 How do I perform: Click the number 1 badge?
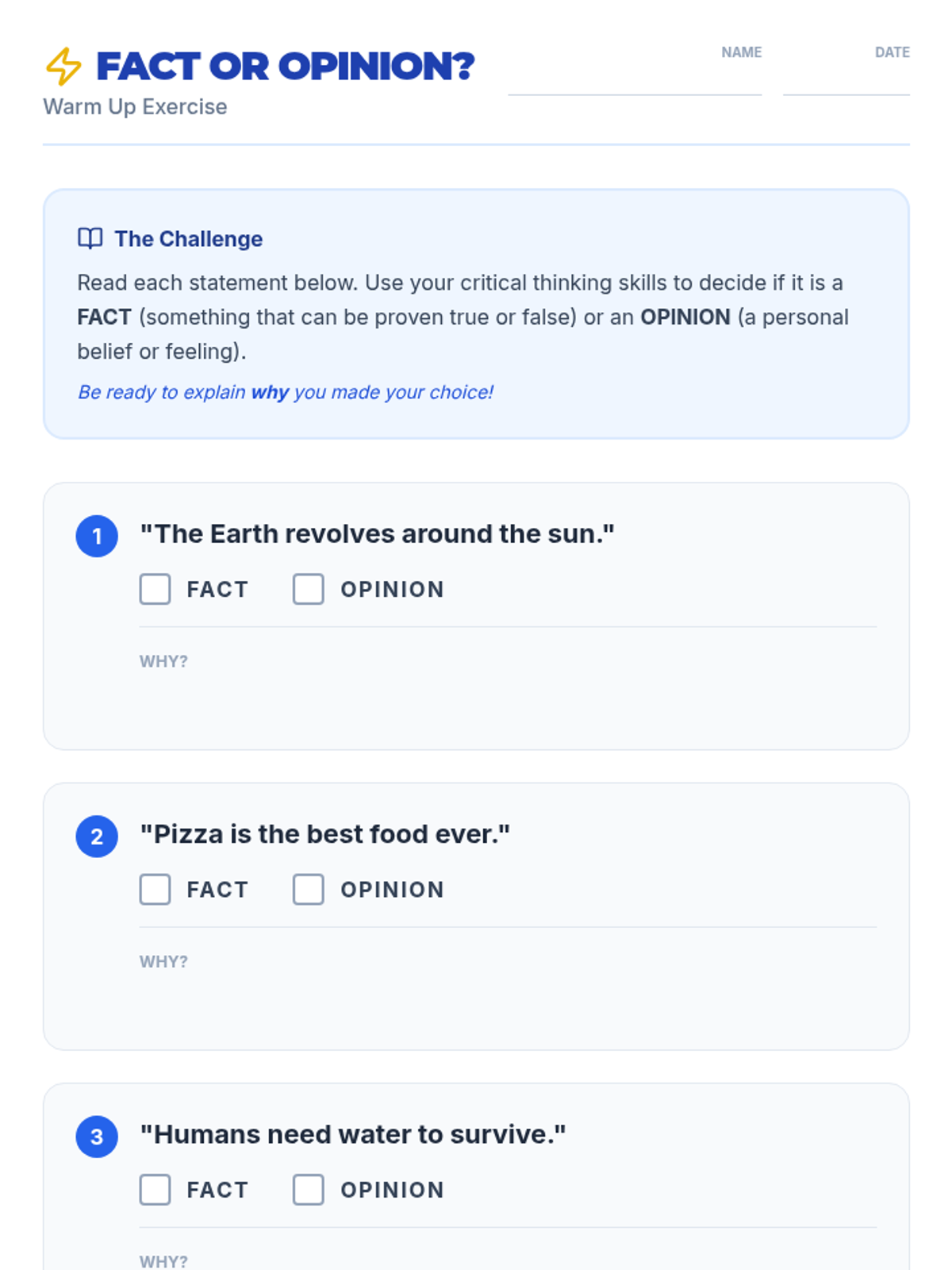(97, 537)
